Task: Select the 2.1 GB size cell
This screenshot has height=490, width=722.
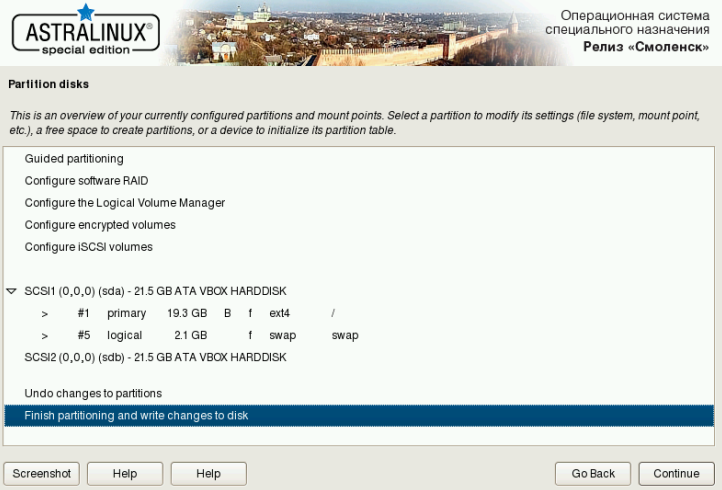Action: tap(191, 335)
